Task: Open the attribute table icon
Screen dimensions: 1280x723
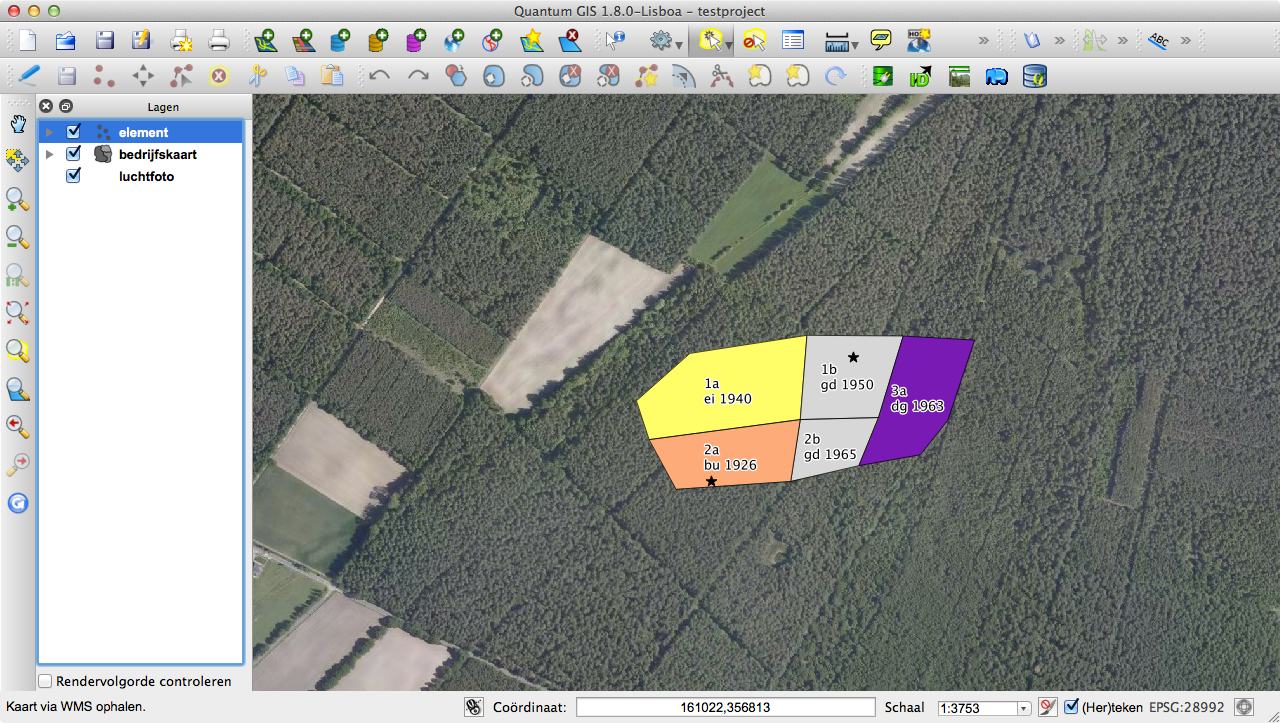Action: click(793, 41)
